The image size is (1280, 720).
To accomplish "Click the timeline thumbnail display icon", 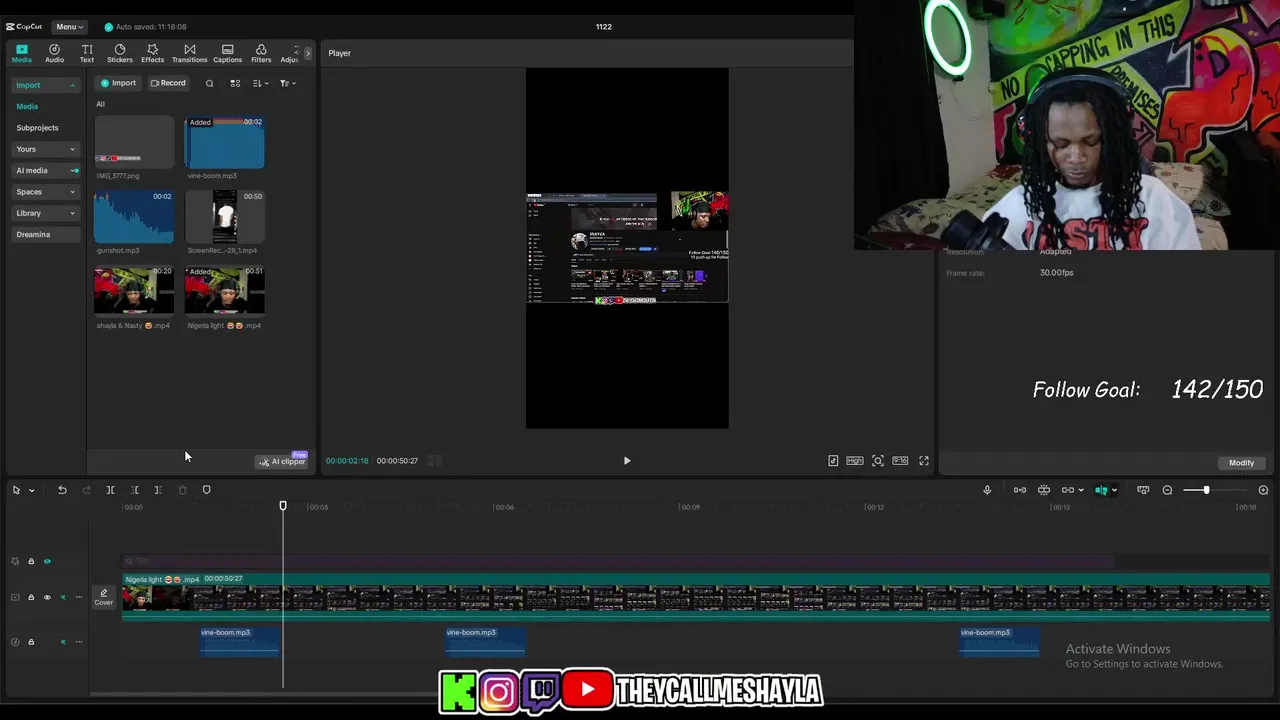I will [x=1143, y=490].
